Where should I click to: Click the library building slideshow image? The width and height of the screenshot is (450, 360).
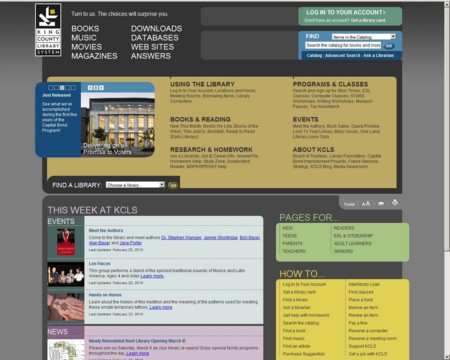118,124
